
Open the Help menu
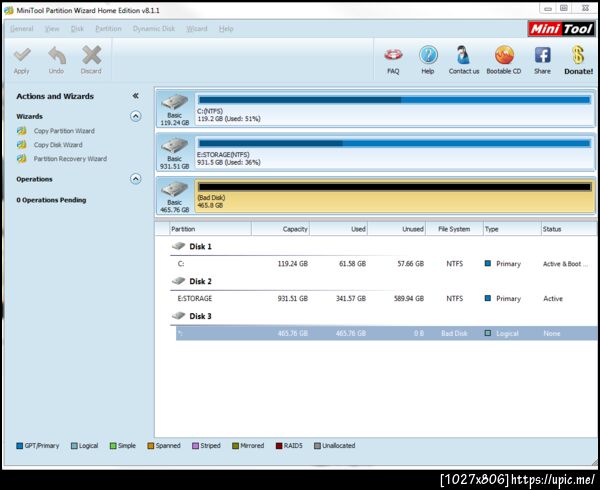pos(226,29)
